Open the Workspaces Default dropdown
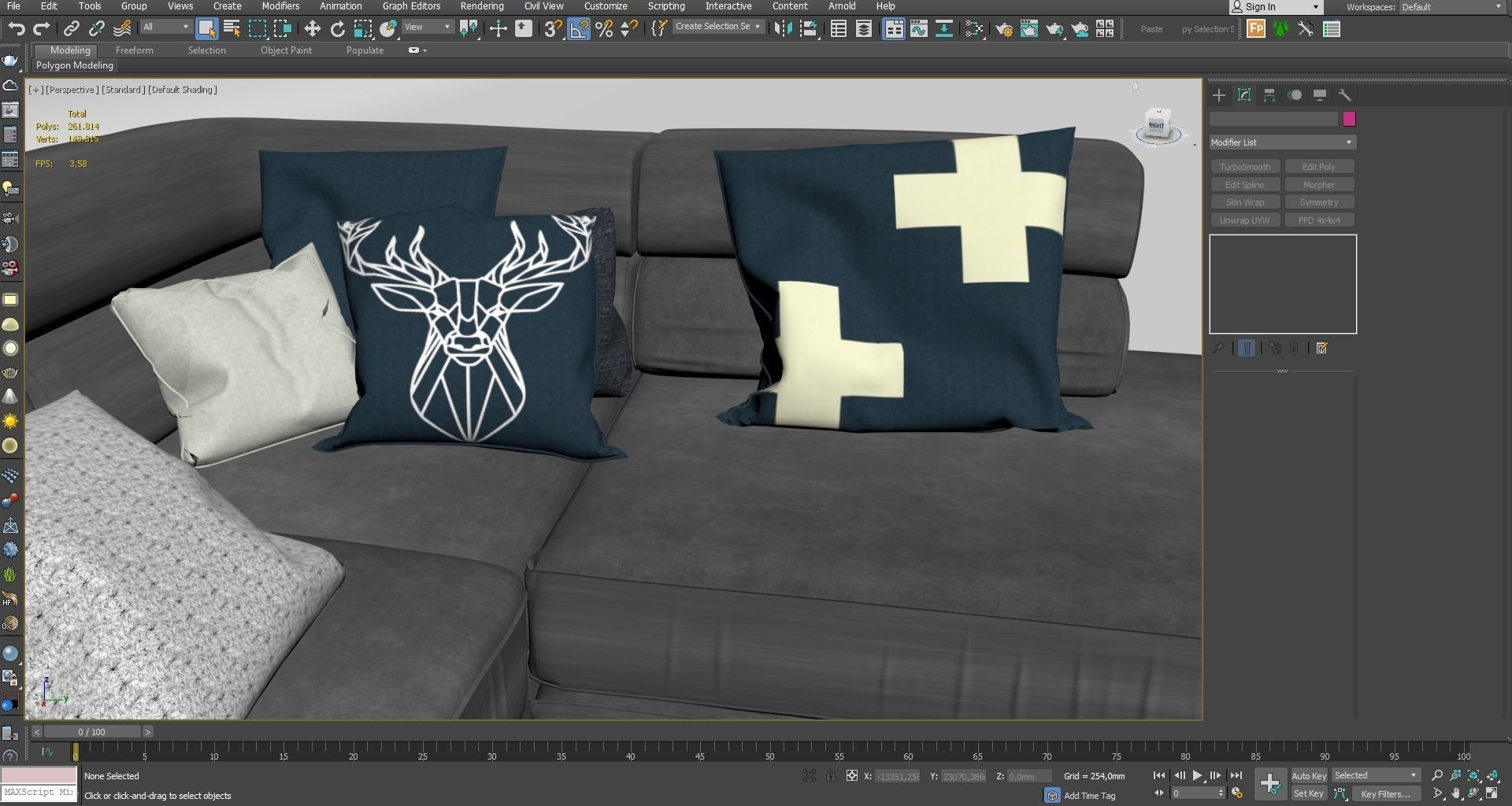1512x806 pixels. (1451, 7)
